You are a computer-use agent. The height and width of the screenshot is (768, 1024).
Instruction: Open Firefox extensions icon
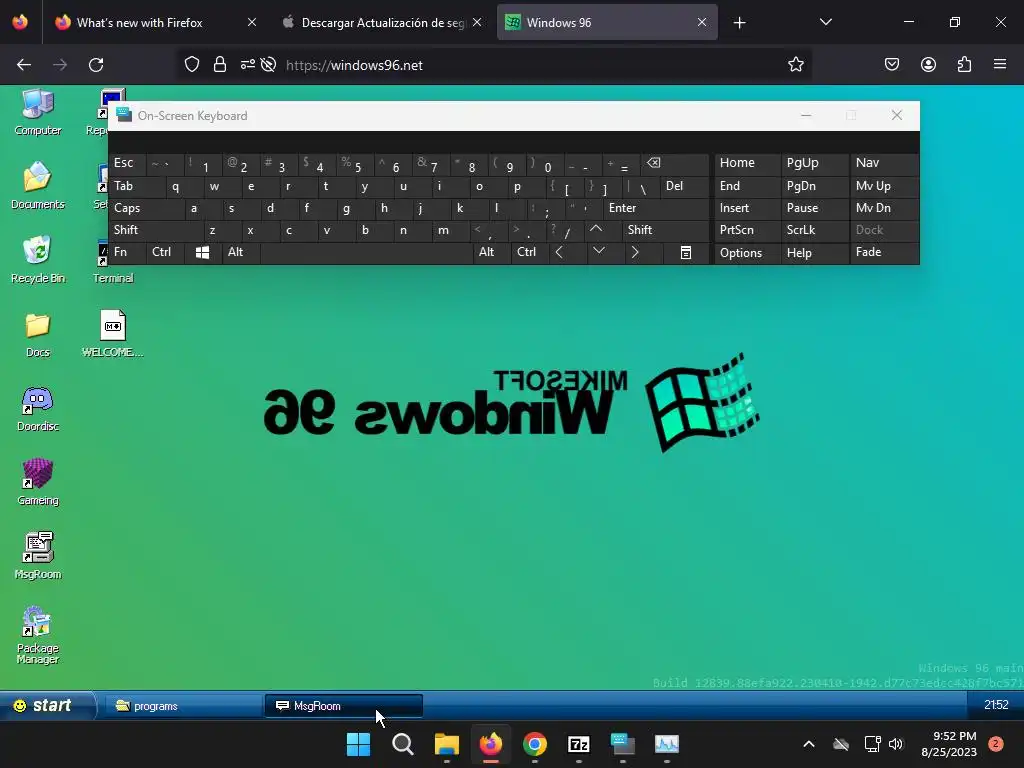coord(964,65)
